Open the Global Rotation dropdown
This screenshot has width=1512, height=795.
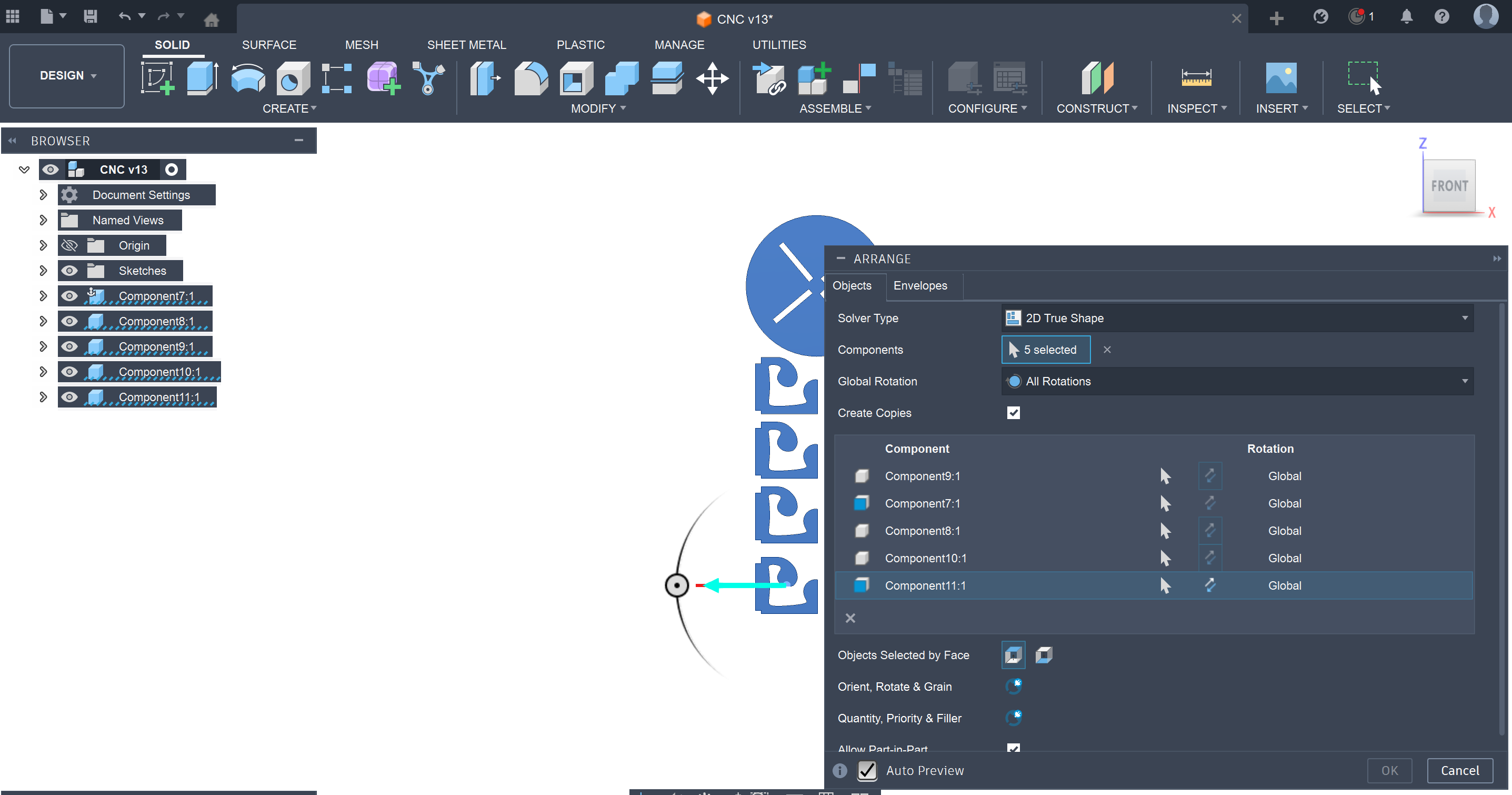point(1237,382)
